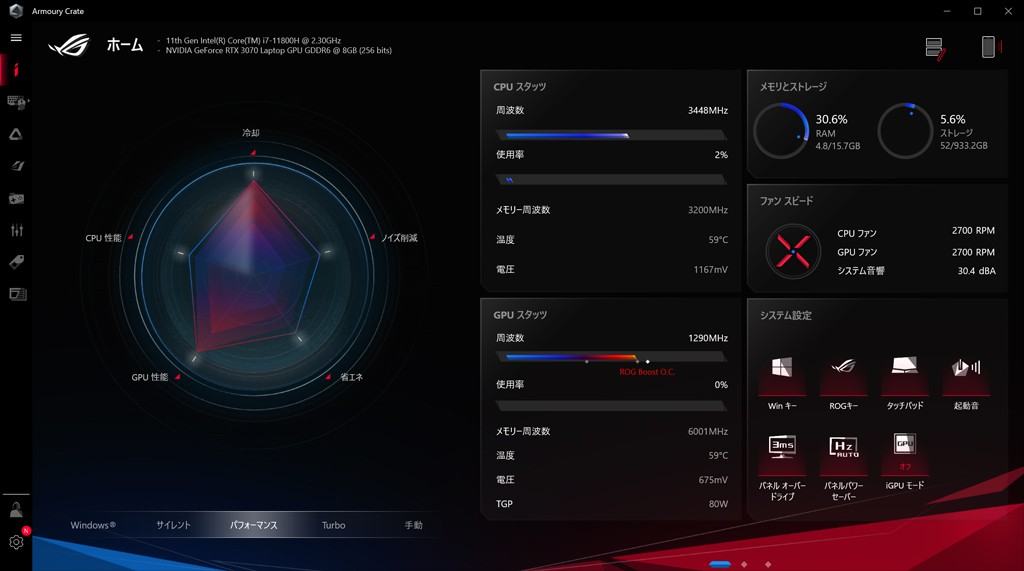Toggle the Win key setting

tap(782, 384)
